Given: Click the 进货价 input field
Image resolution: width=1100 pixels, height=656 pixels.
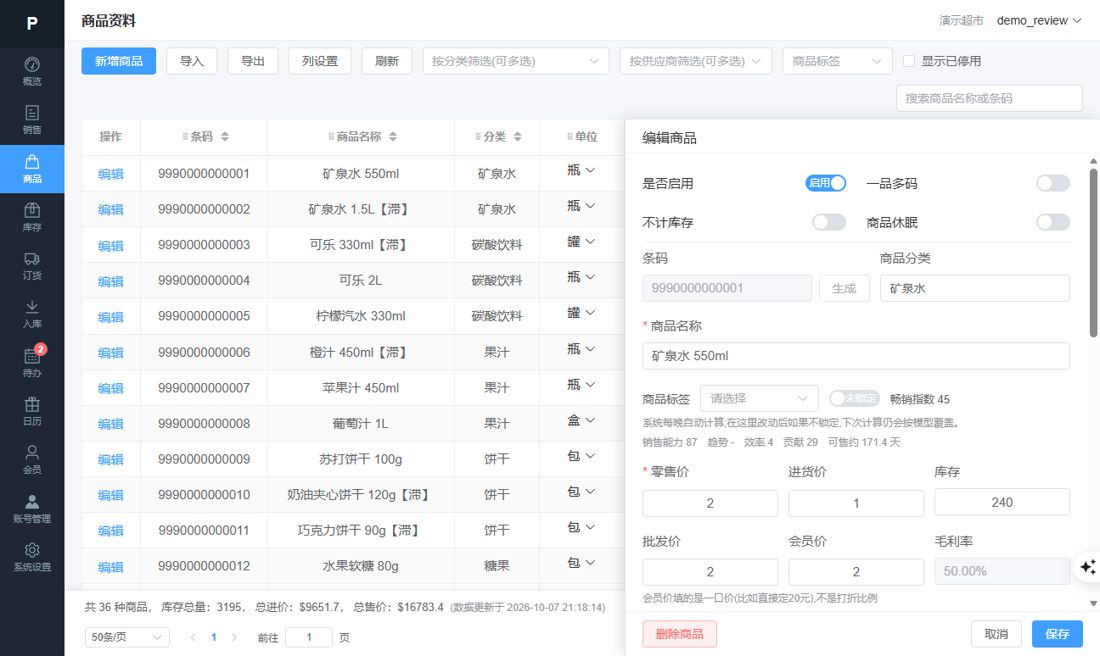Looking at the screenshot, I should (856, 503).
